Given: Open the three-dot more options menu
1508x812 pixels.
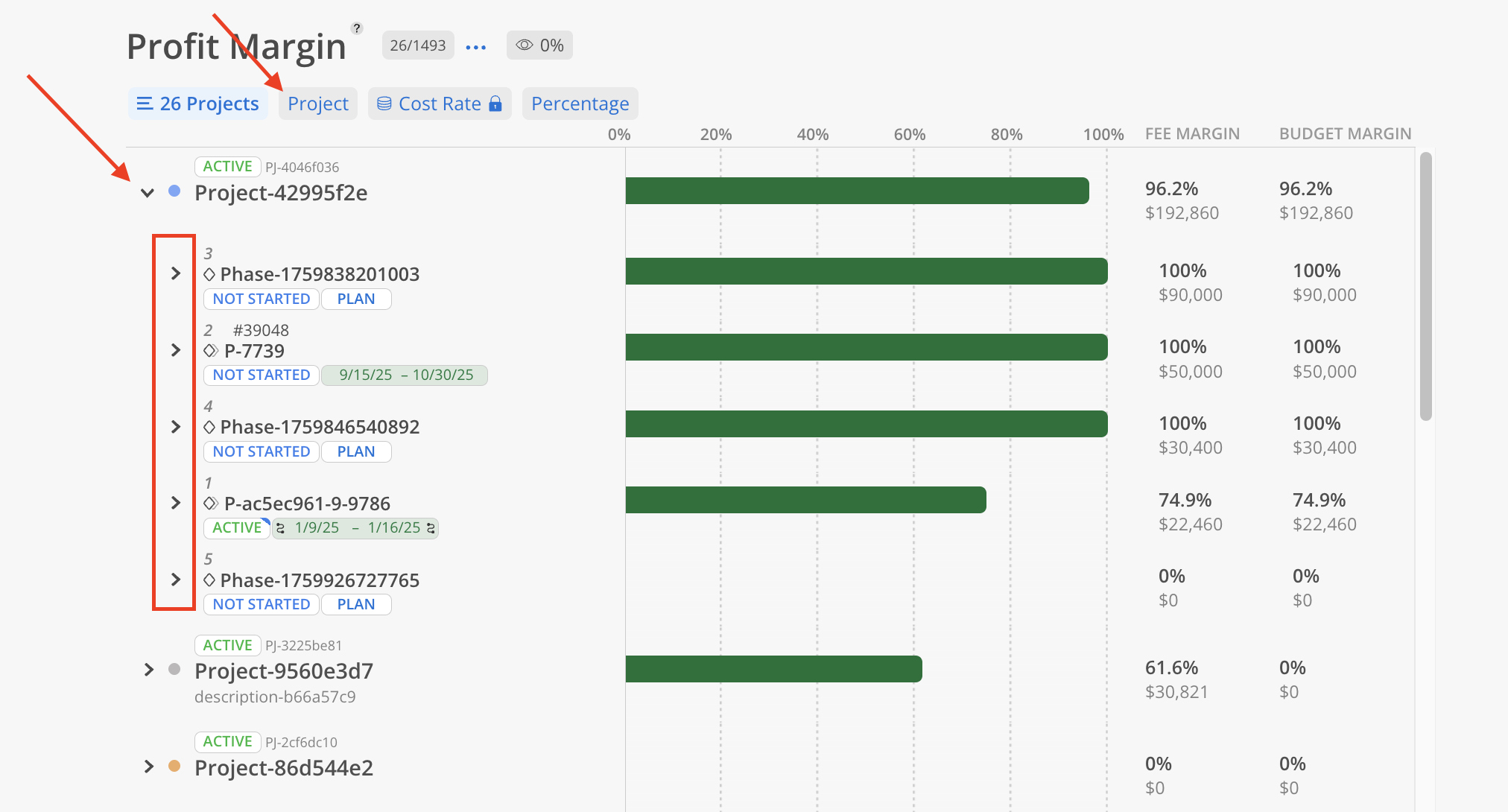Looking at the screenshot, I should tap(475, 47).
